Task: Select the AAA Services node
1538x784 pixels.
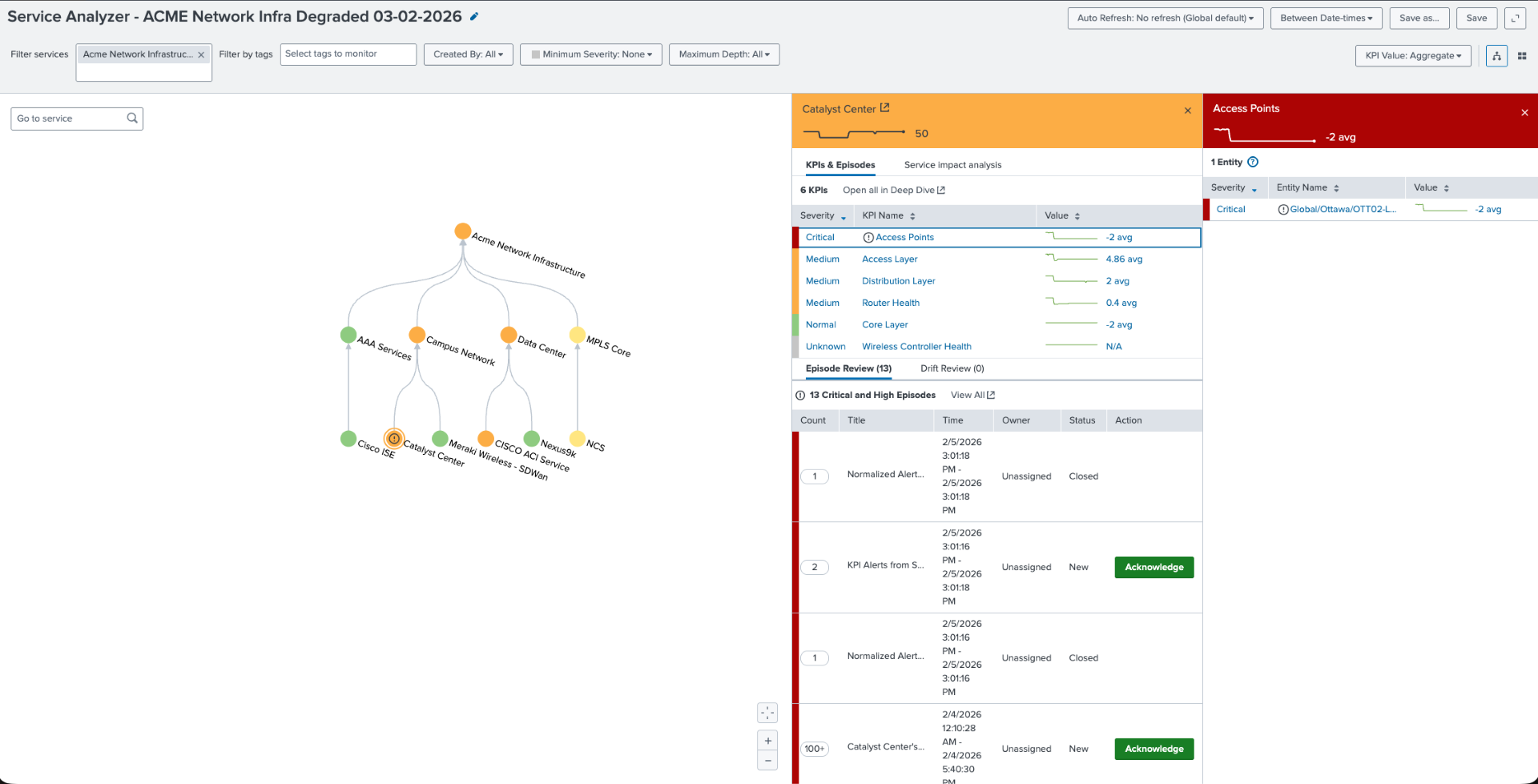Action: click(348, 335)
